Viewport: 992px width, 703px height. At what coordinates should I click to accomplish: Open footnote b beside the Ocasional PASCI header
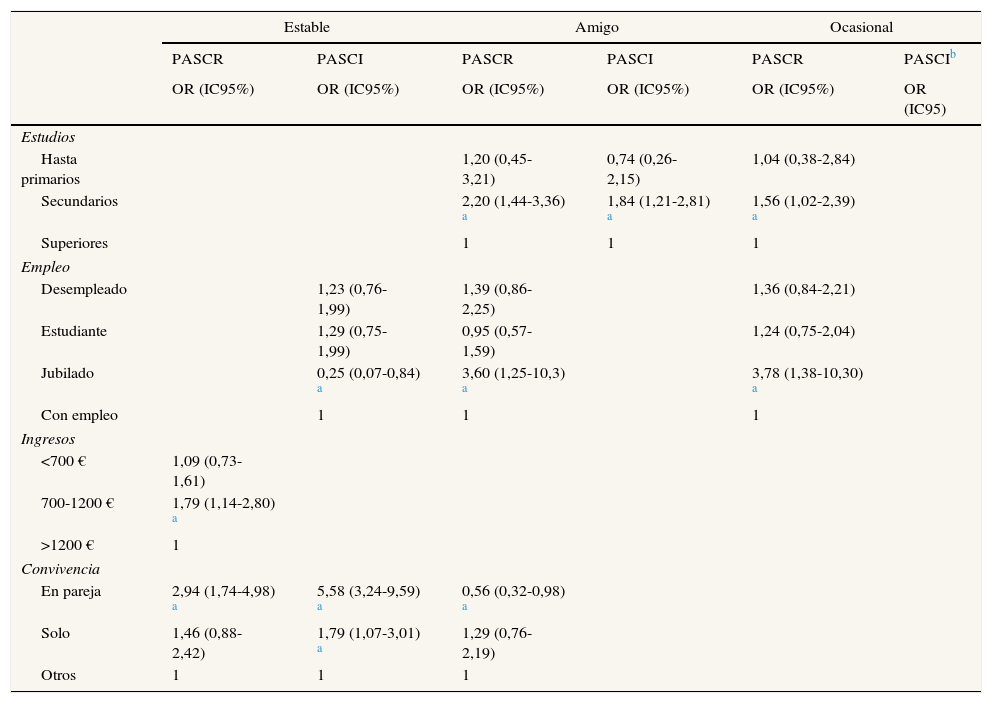click(x=952, y=55)
